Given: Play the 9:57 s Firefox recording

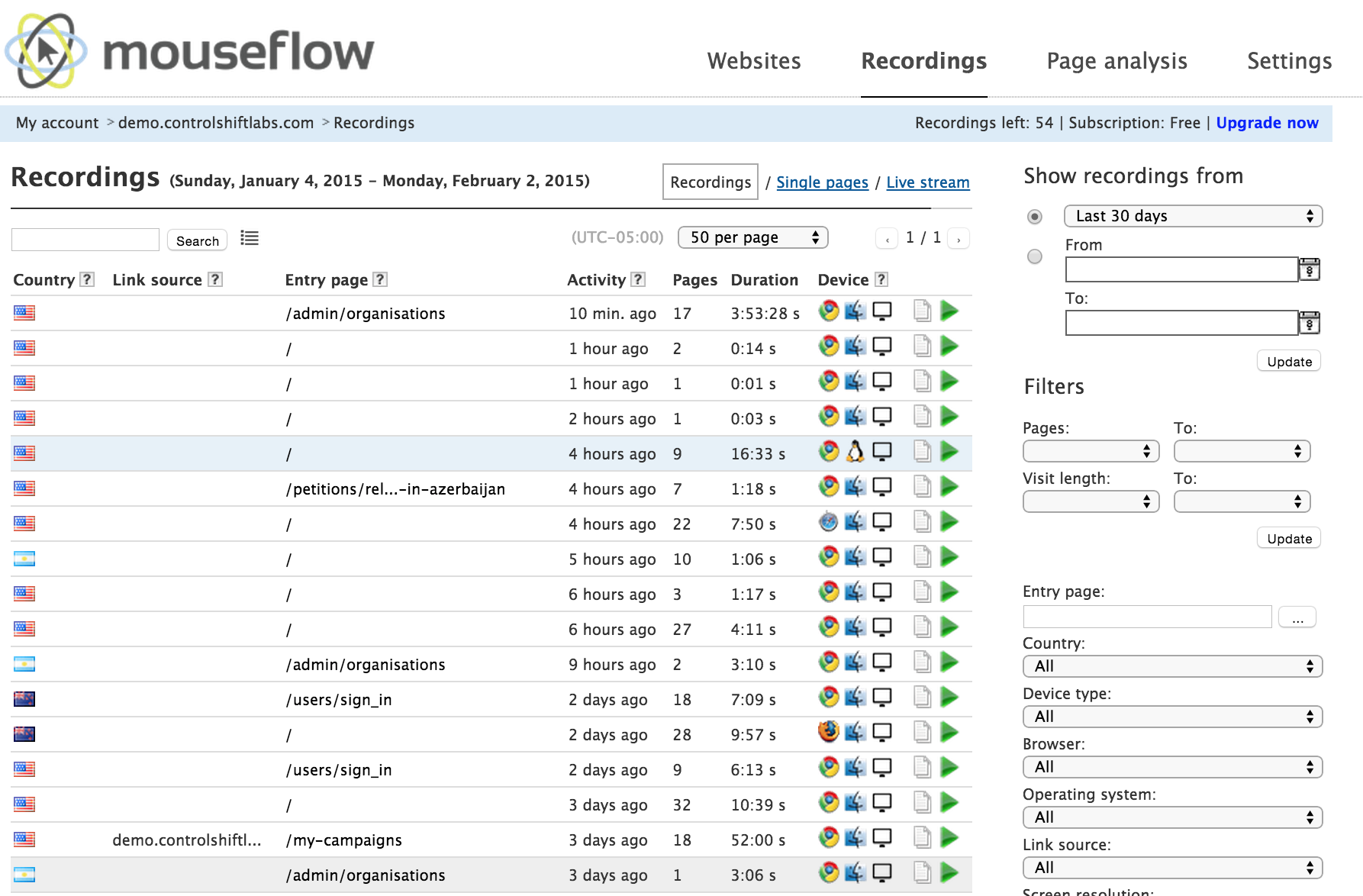Looking at the screenshot, I should point(949,733).
